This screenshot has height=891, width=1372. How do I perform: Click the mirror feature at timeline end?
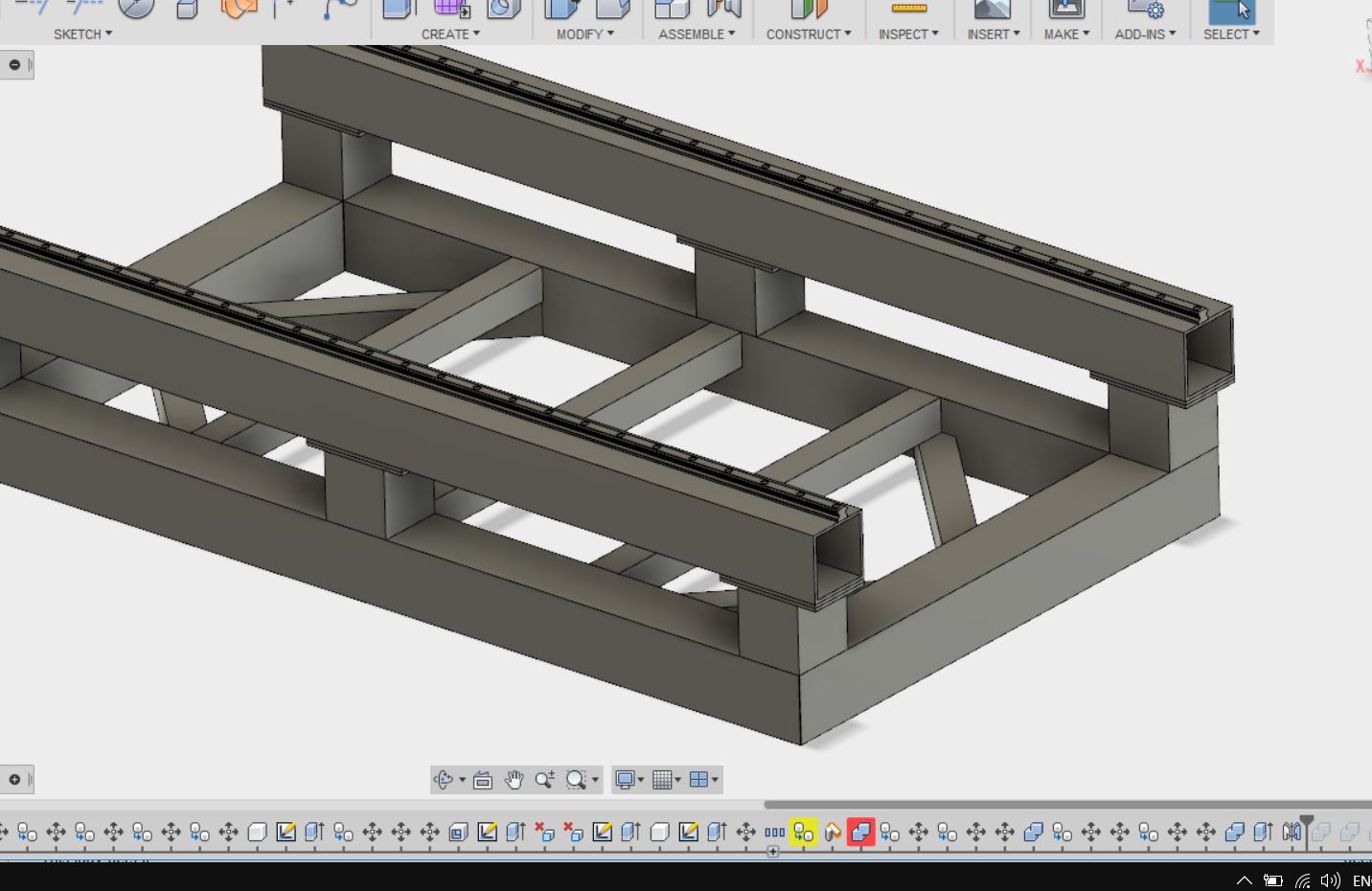pos(1292,832)
